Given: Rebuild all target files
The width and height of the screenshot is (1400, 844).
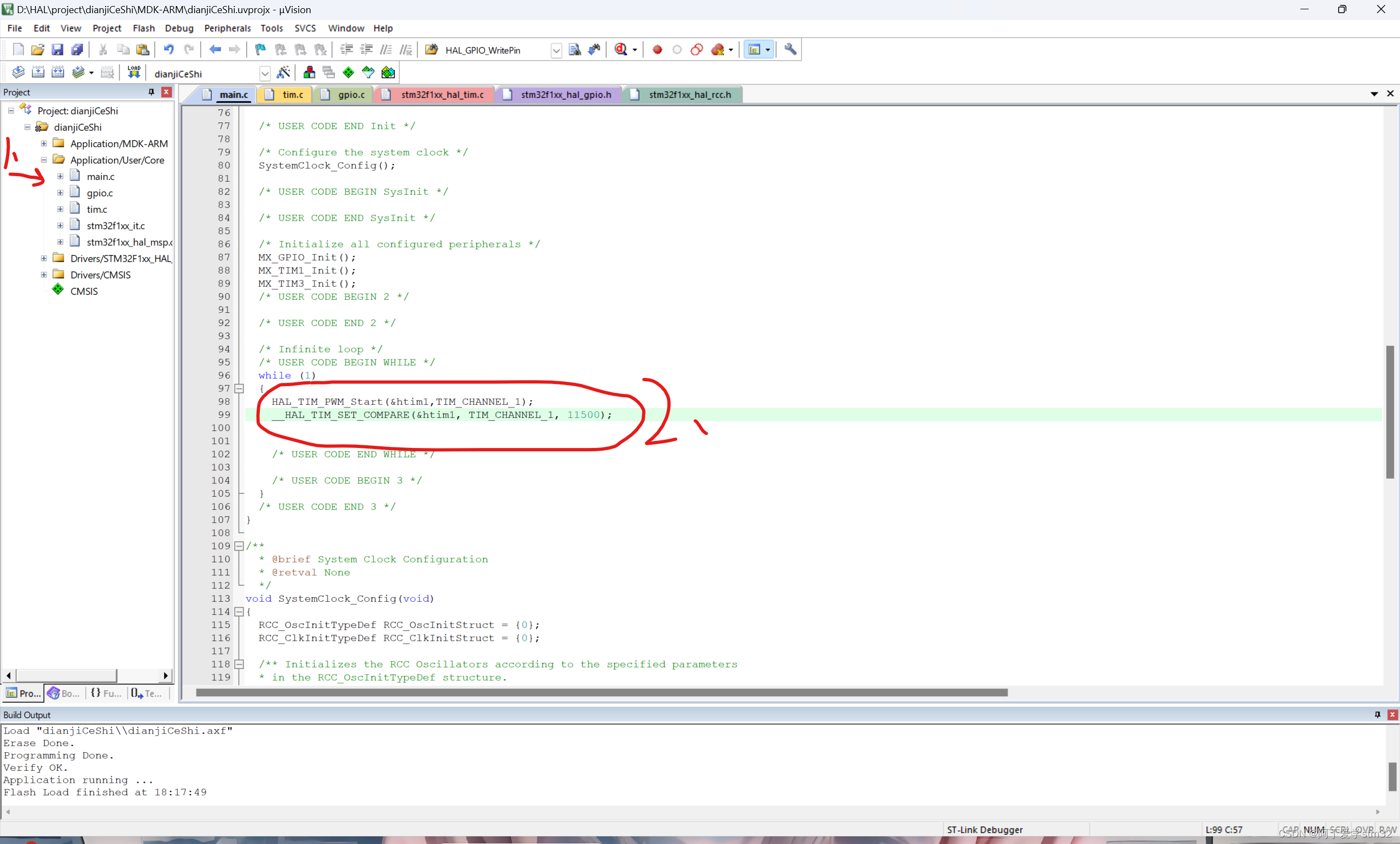Looking at the screenshot, I should coord(57,72).
